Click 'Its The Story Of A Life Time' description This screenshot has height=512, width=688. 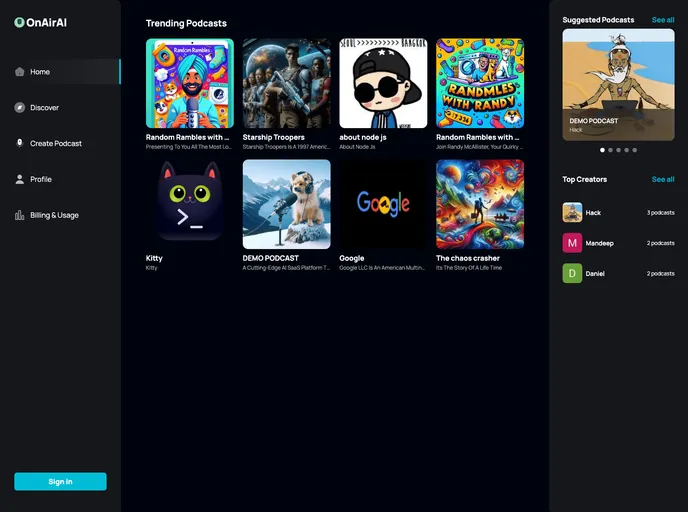coord(469,268)
